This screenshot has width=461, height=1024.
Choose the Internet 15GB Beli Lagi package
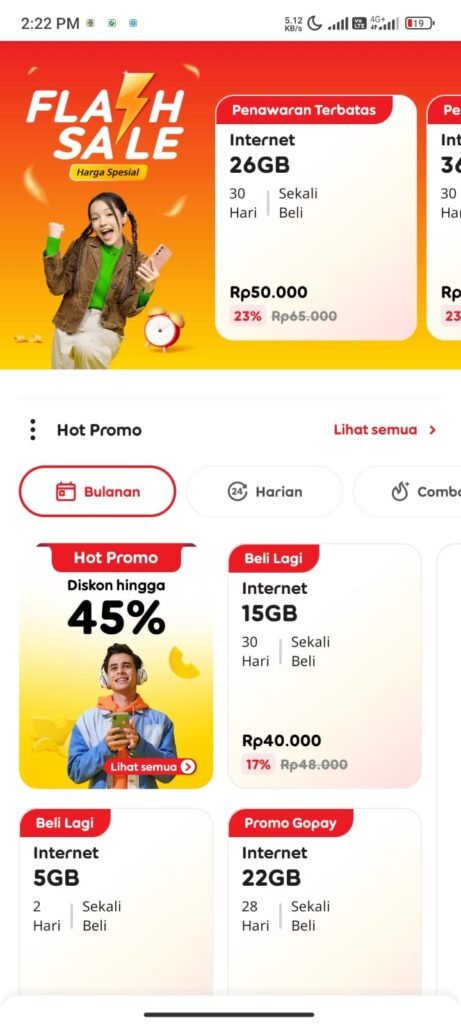(325, 666)
